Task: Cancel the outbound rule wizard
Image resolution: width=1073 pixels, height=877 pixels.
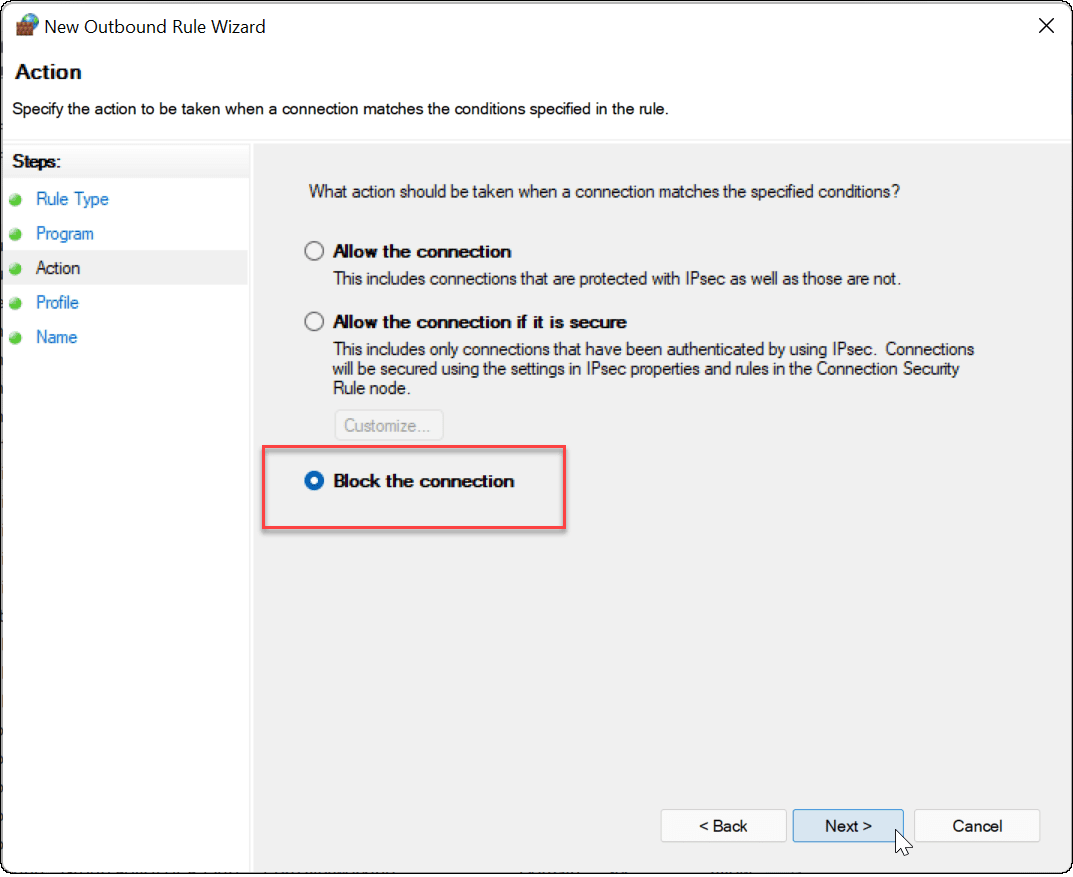Action: [976, 825]
